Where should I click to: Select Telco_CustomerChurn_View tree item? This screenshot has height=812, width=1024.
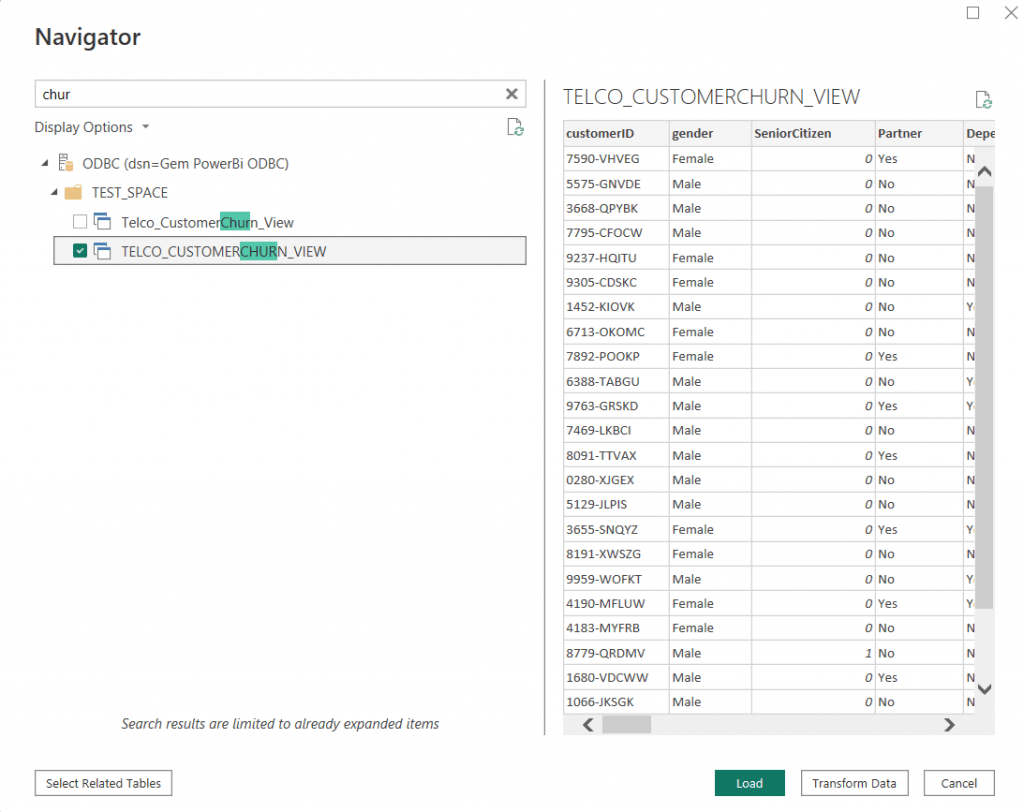(x=207, y=222)
